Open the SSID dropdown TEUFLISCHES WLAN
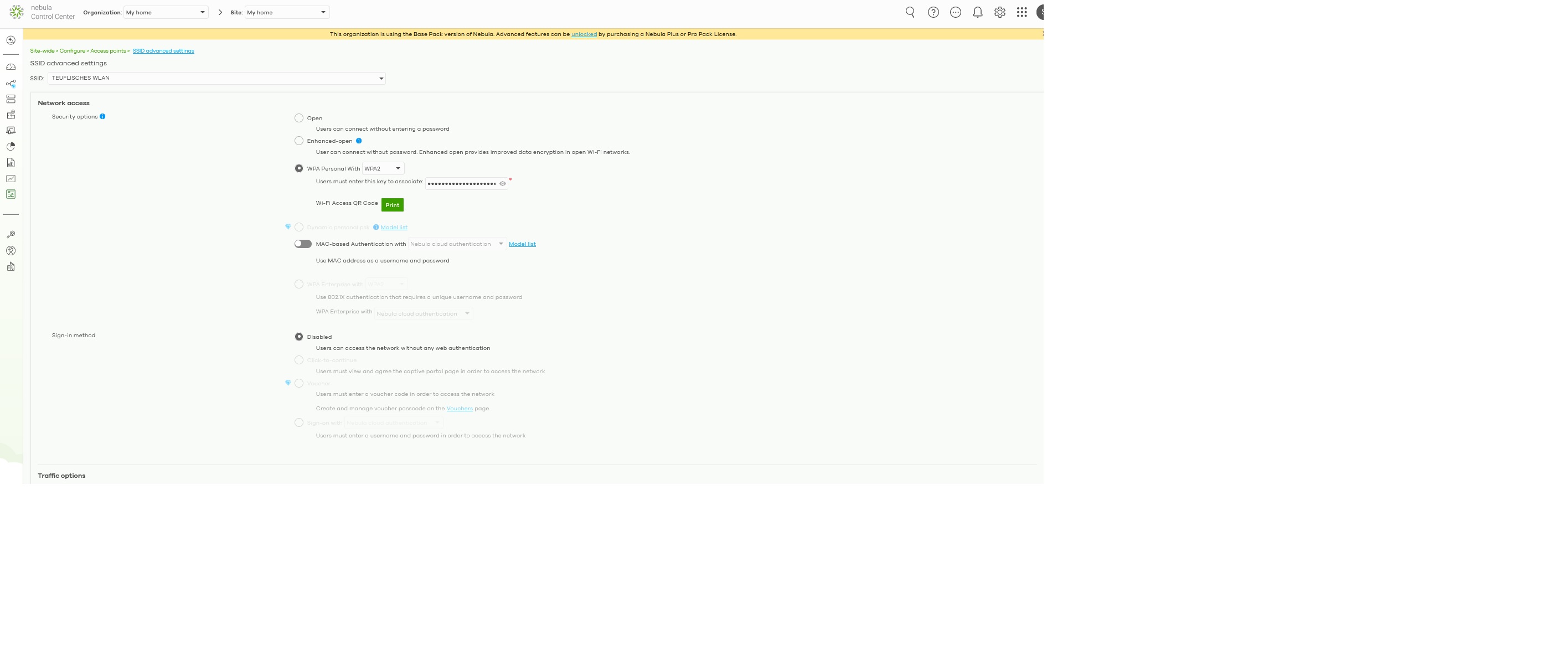This screenshot has height=660, width=1568. 216,79
